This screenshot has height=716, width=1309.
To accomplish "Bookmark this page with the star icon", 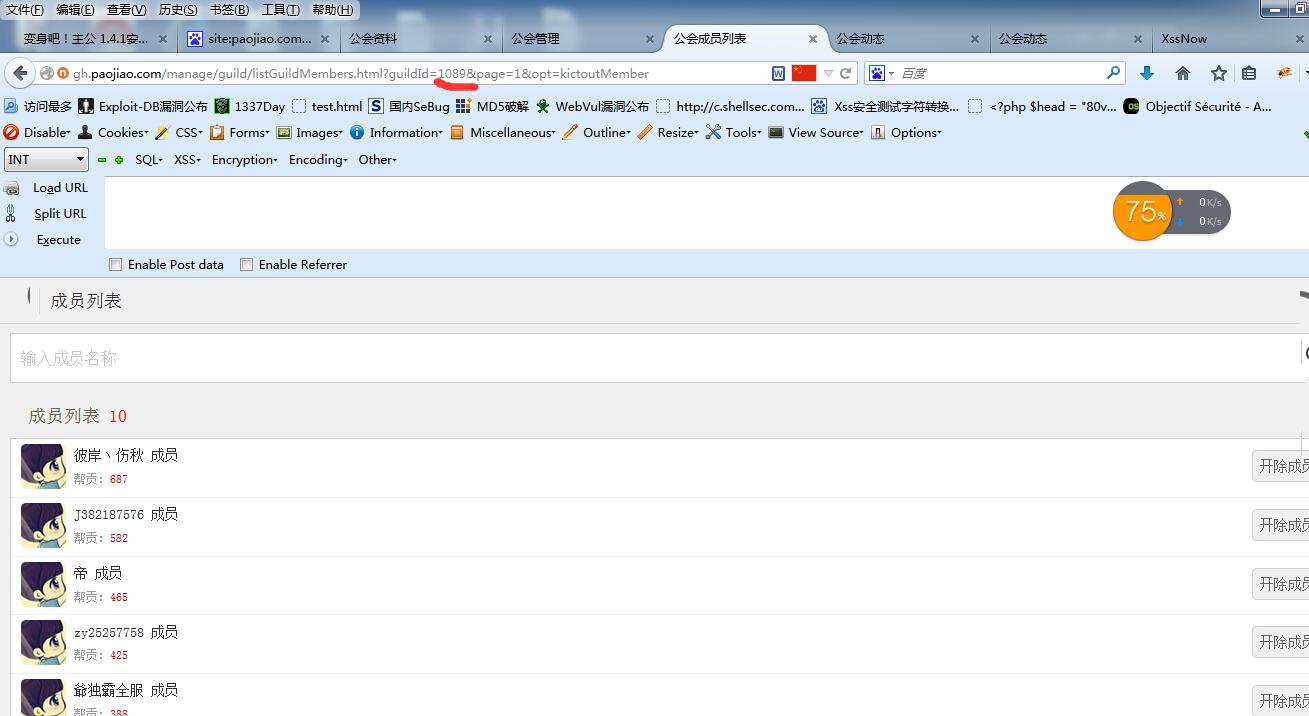I will pyautogui.click(x=1218, y=73).
